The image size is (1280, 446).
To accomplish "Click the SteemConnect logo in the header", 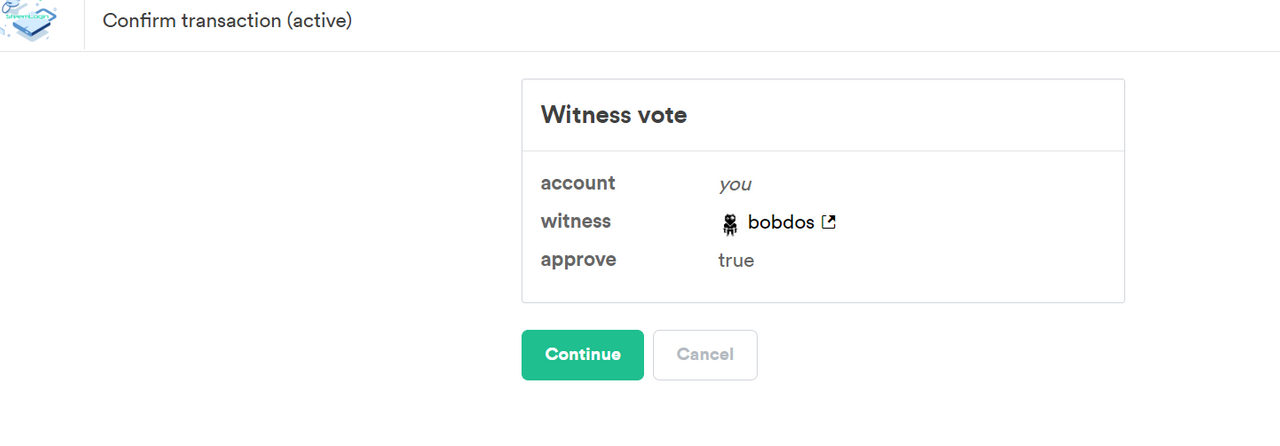I will (x=30, y=21).
